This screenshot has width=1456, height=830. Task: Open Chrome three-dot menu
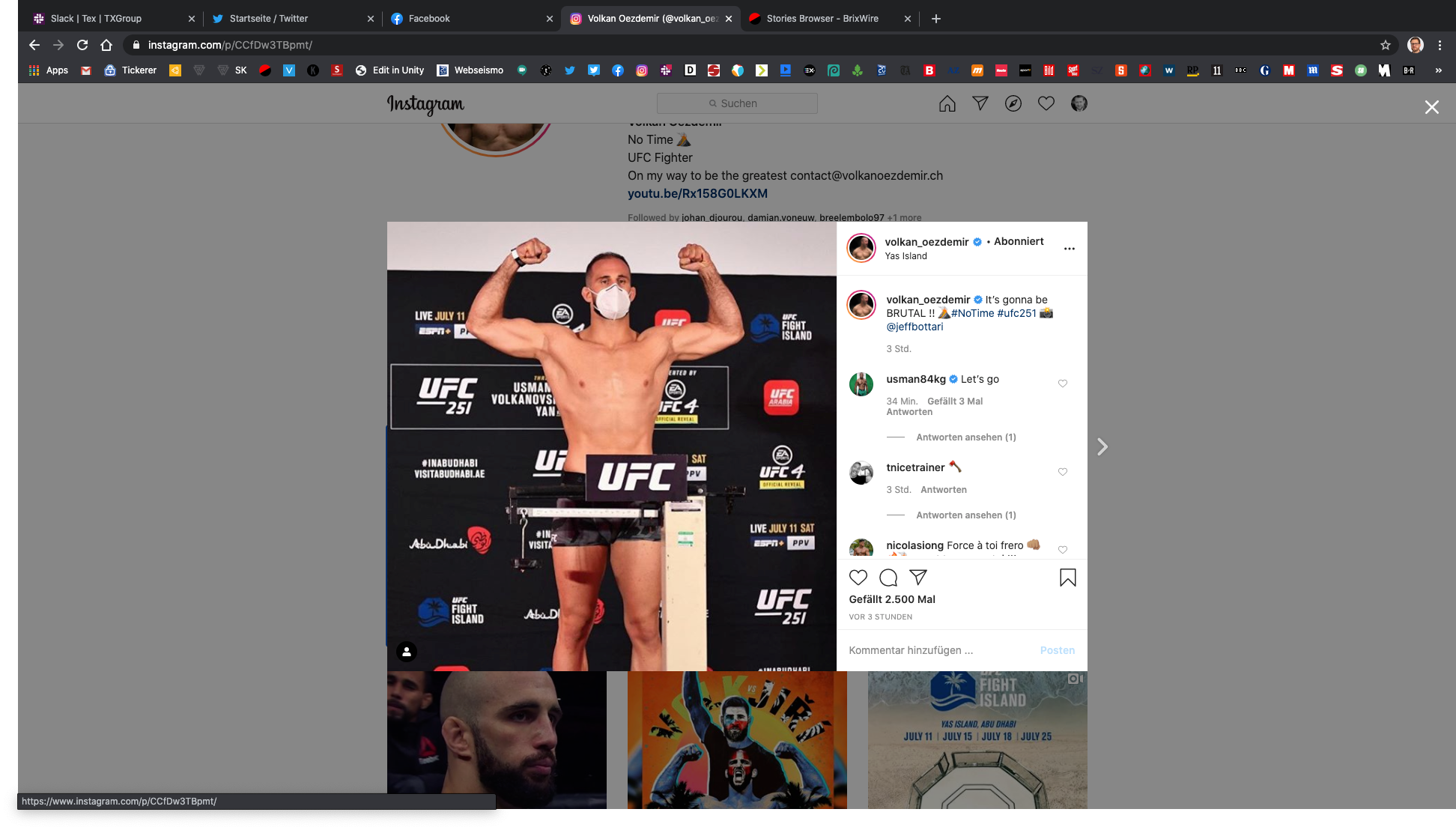click(x=1440, y=45)
